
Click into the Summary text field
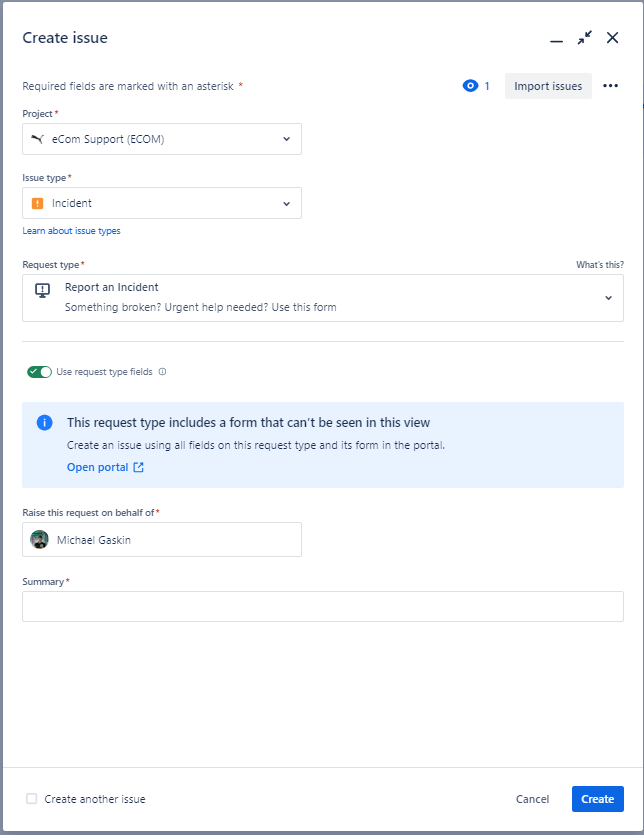pyautogui.click(x=323, y=606)
